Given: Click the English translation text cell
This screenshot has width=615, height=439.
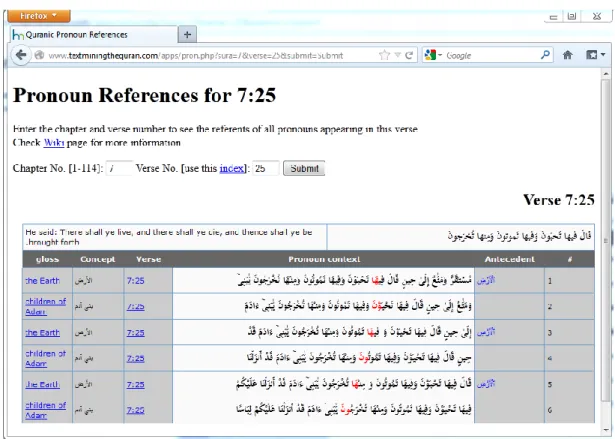Looking at the screenshot, I should tap(175, 237).
